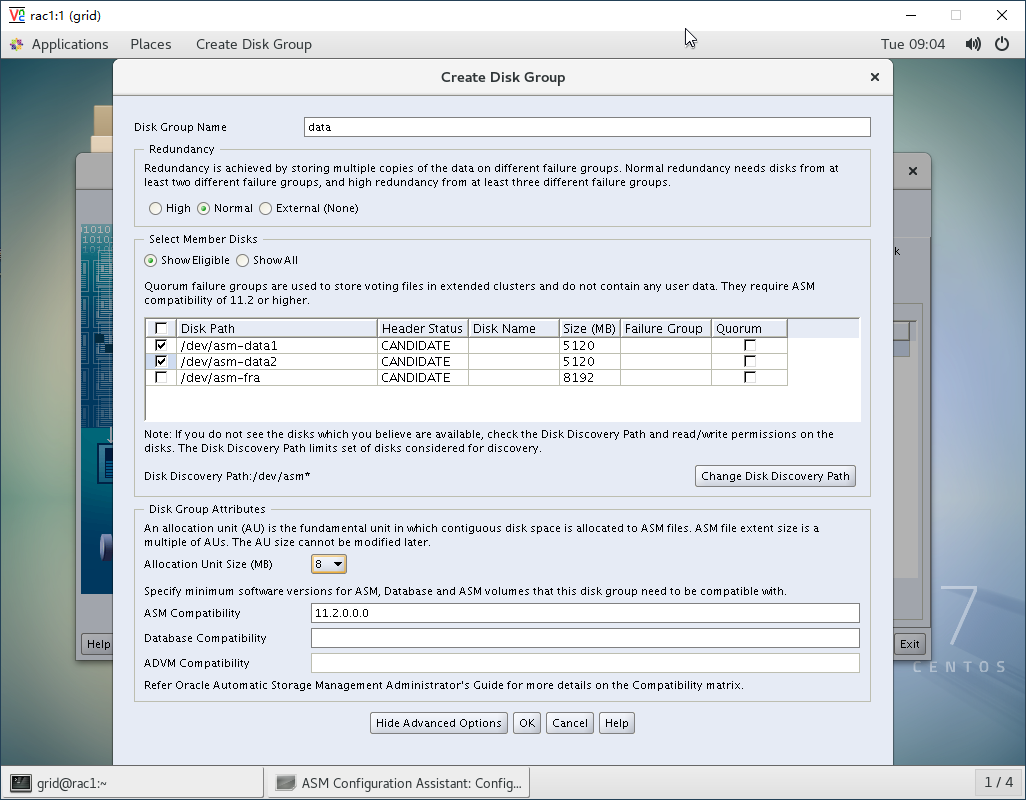This screenshot has width=1026, height=800.
Task: Click the dialog's Help button
Action: tap(616, 723)
